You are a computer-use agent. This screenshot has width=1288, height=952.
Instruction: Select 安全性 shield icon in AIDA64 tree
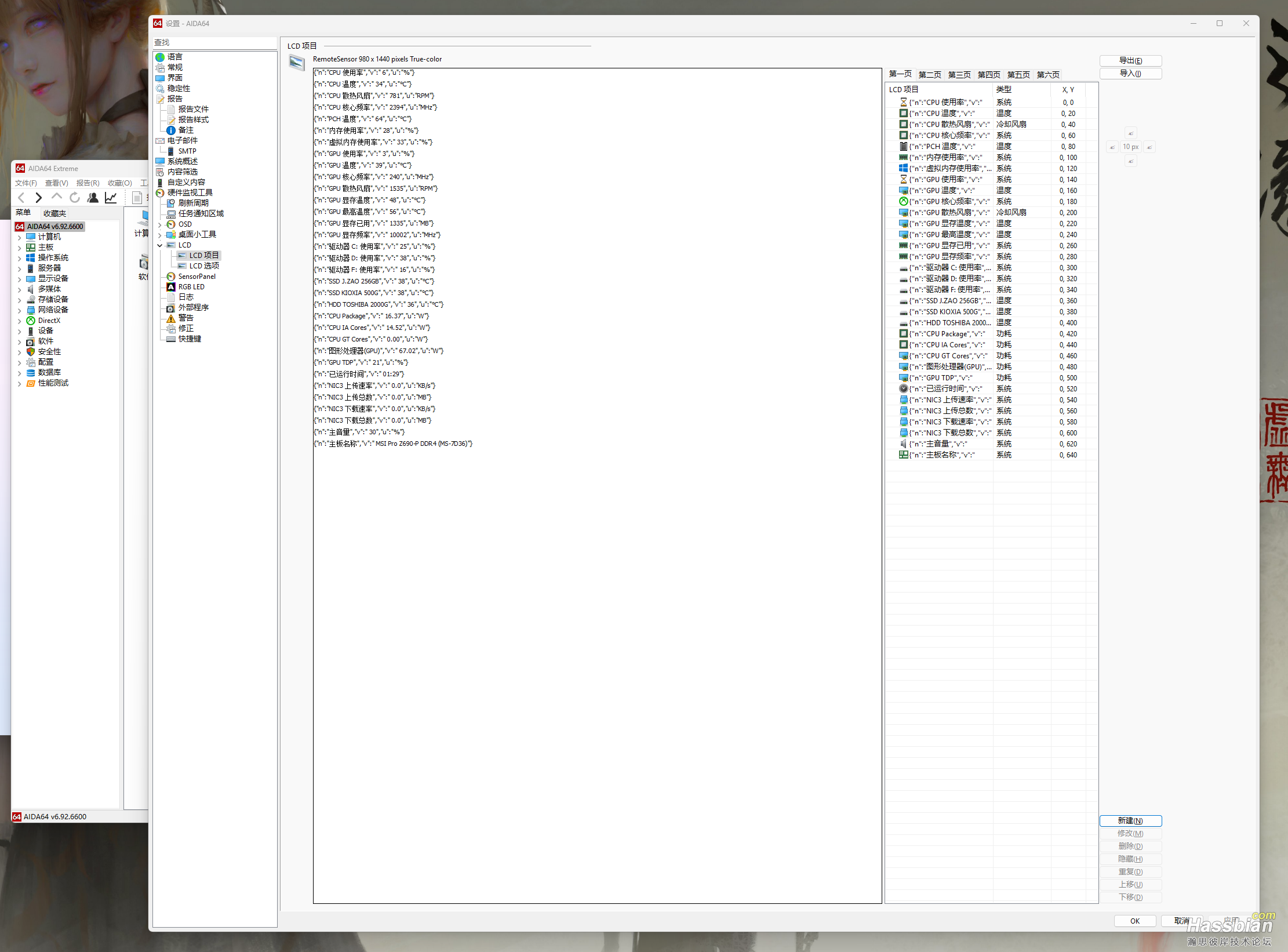pyautogui.click(x=31, y=352)
